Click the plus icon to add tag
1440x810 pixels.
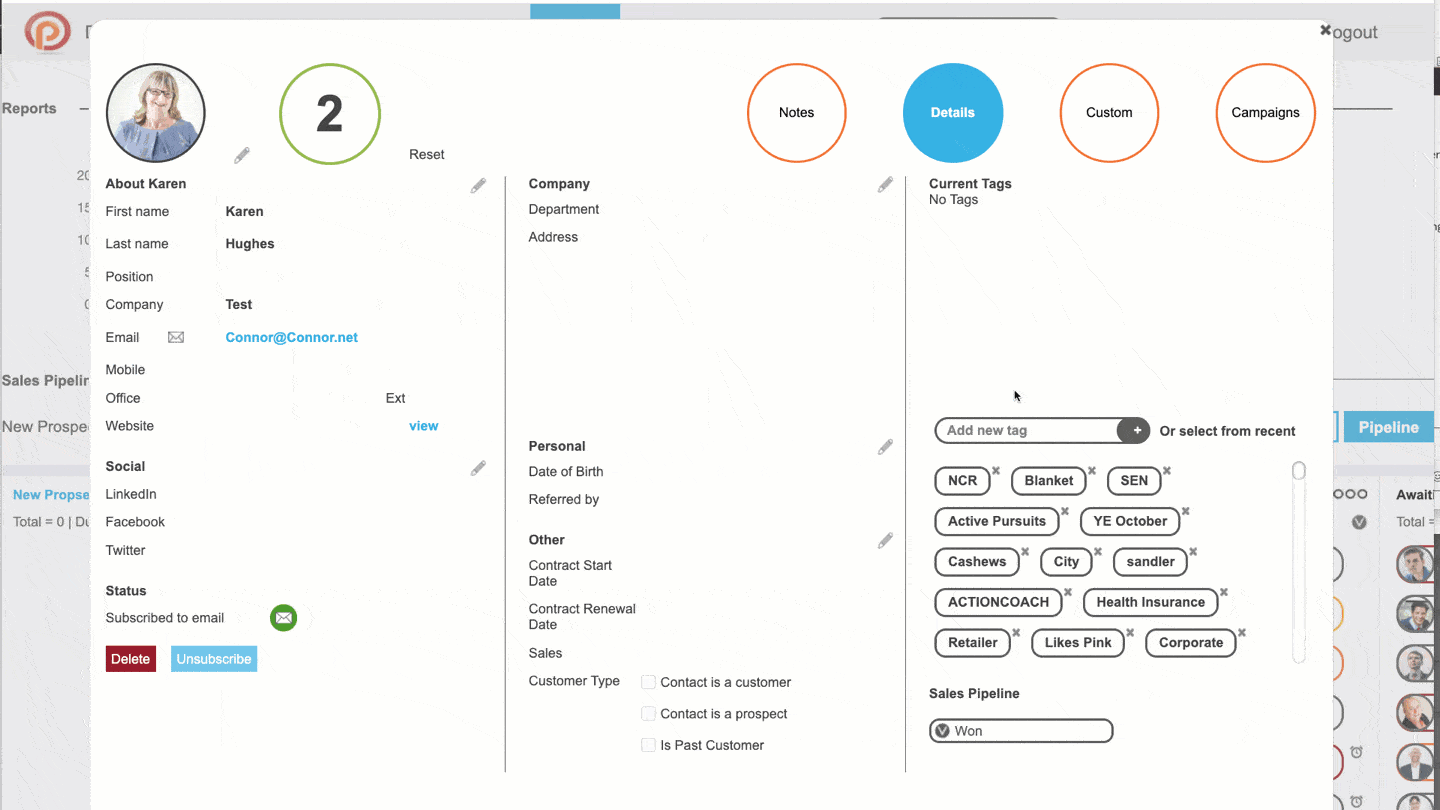pos(1136,431)
